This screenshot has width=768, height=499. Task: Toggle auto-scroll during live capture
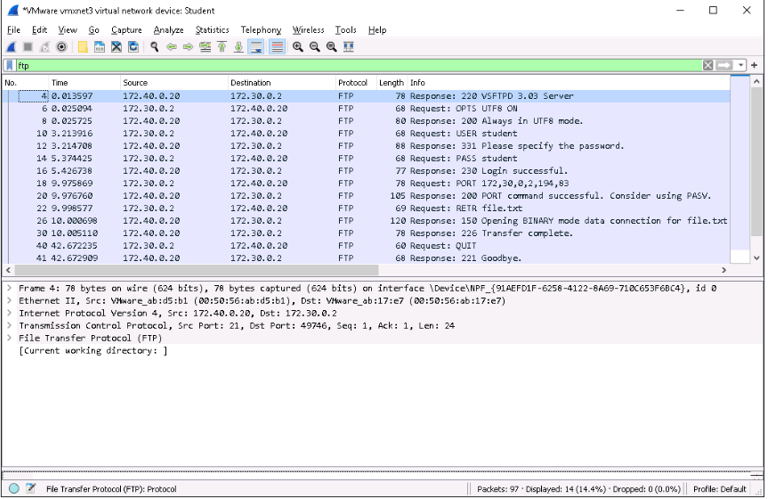(x=256, y=47)
